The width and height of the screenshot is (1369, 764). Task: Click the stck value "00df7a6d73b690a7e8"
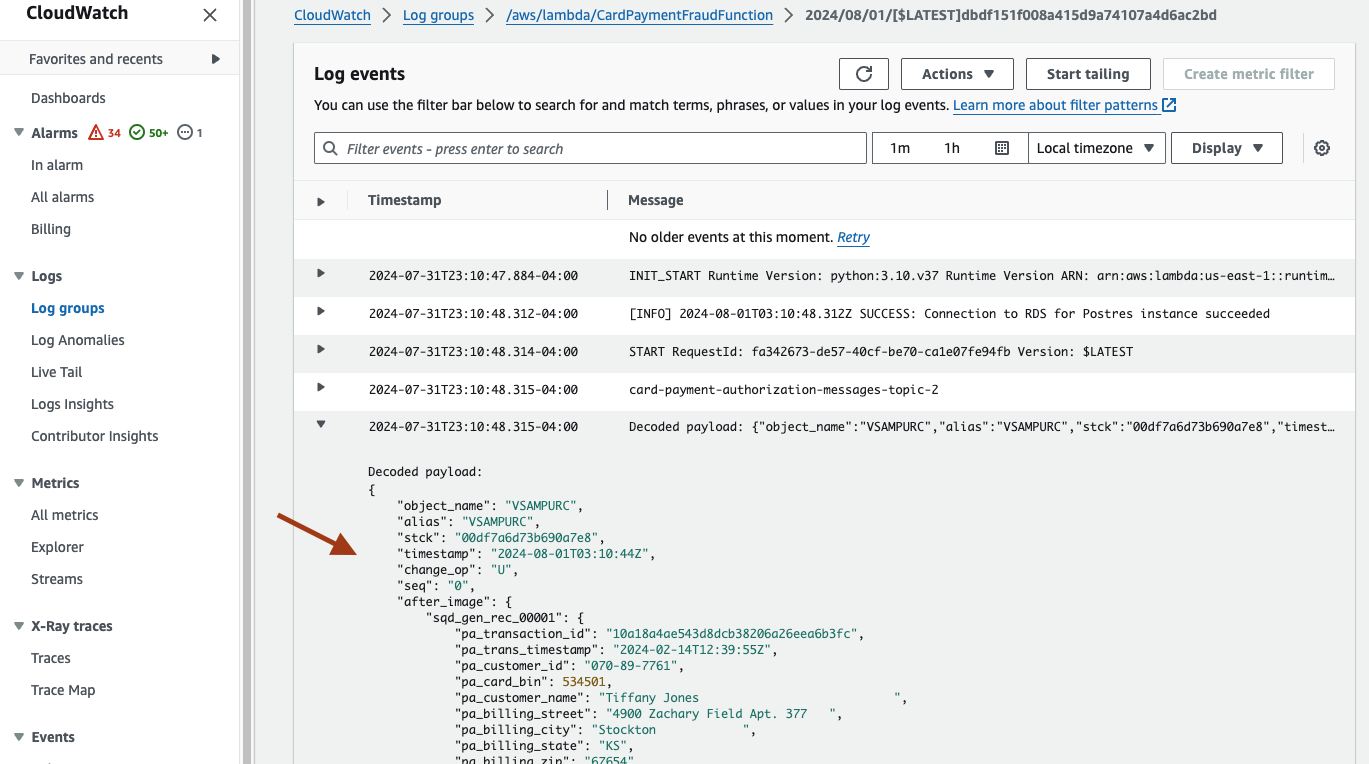point(526,538)
